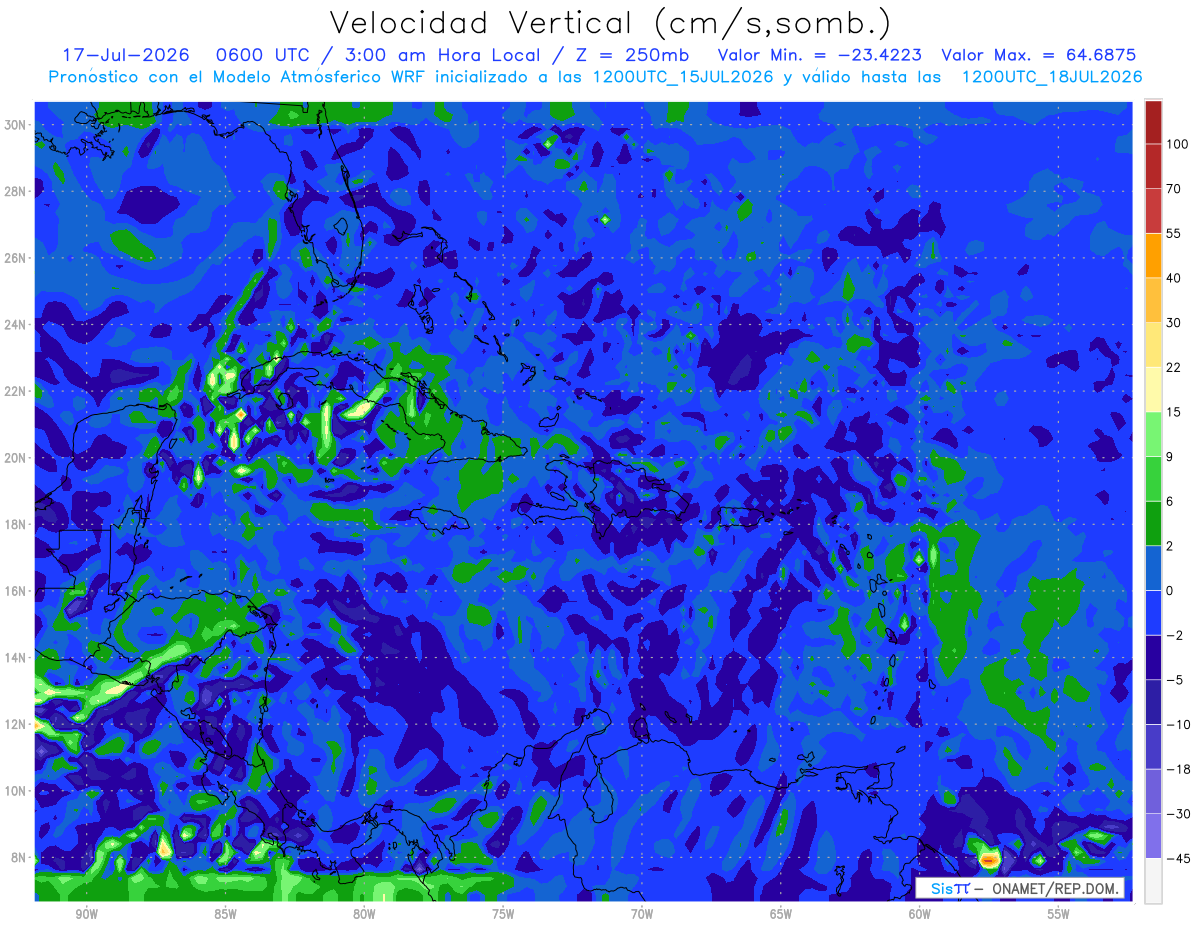The width and height of the screenshot is (1200, 927).
Task: Pick the red swatch between 70 and 100
Action: (x=1153, y=166)
